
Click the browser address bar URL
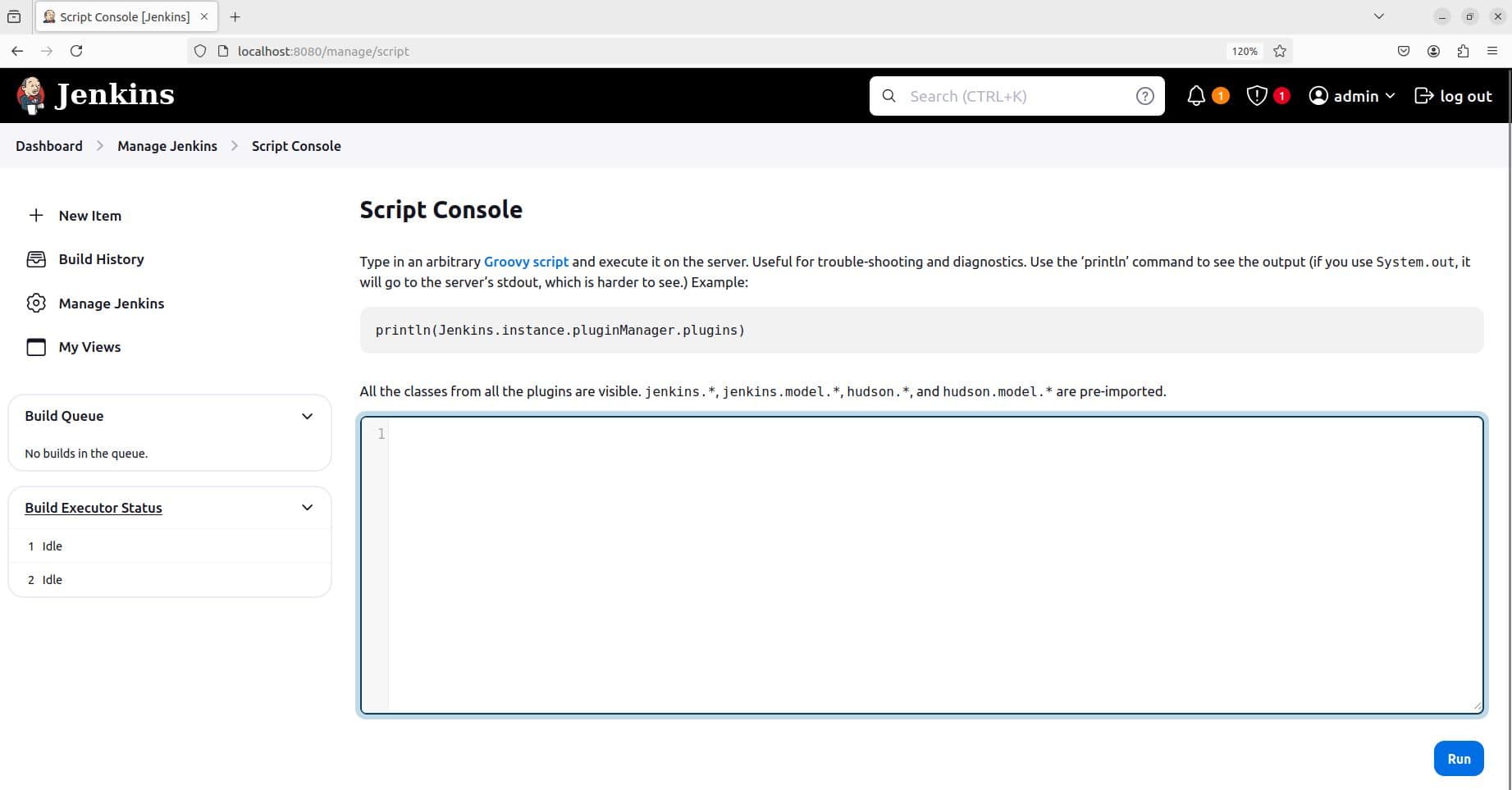coord(323,51)
